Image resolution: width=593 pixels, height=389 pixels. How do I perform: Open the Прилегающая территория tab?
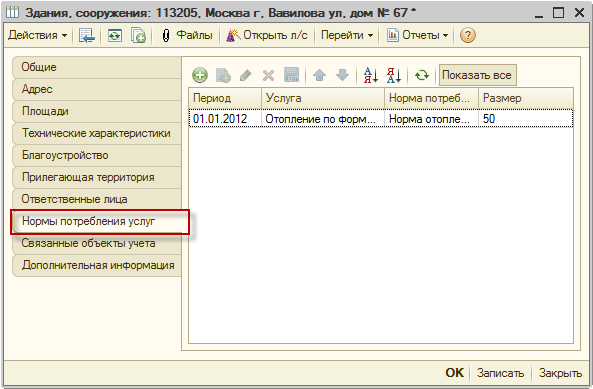(x=97, y=177)
